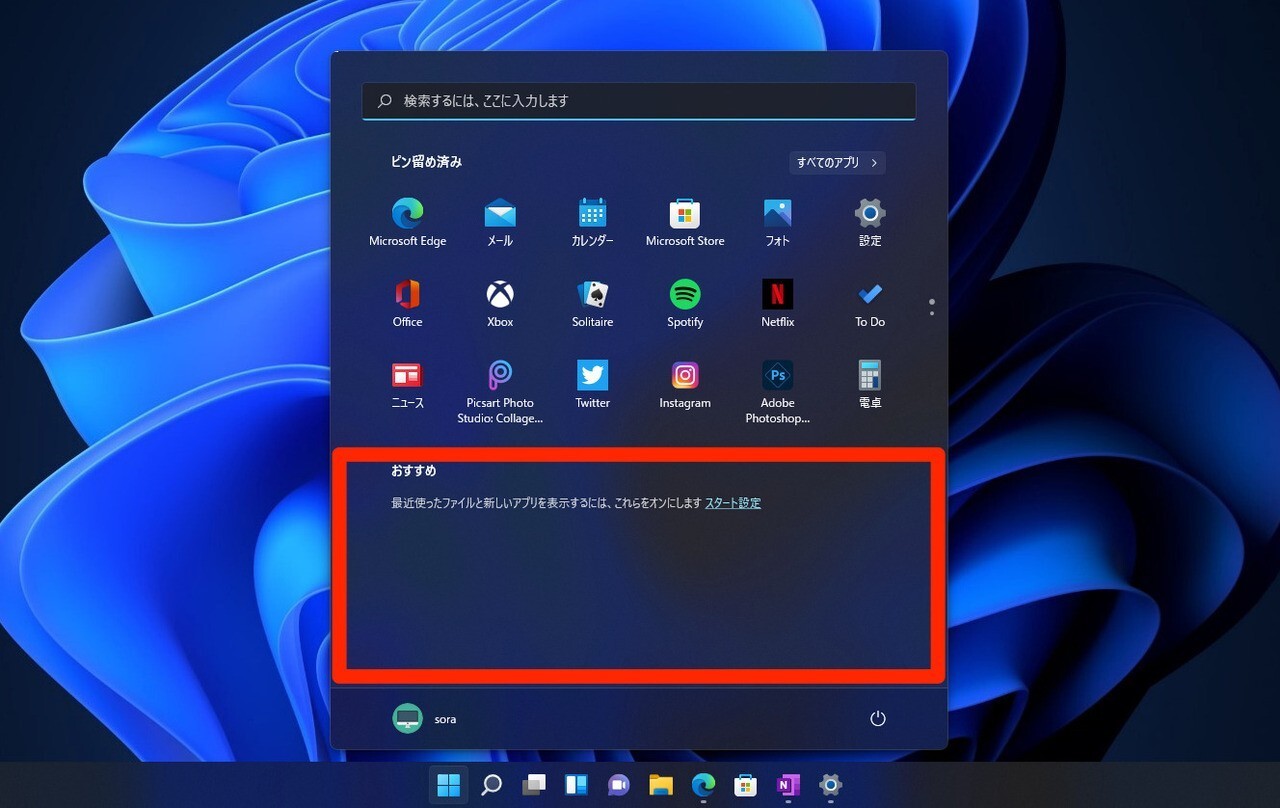Image resolution: width=1280 pixels, height=808 pixels.
Task: Launch the メール app
Action: pos(500,222)
